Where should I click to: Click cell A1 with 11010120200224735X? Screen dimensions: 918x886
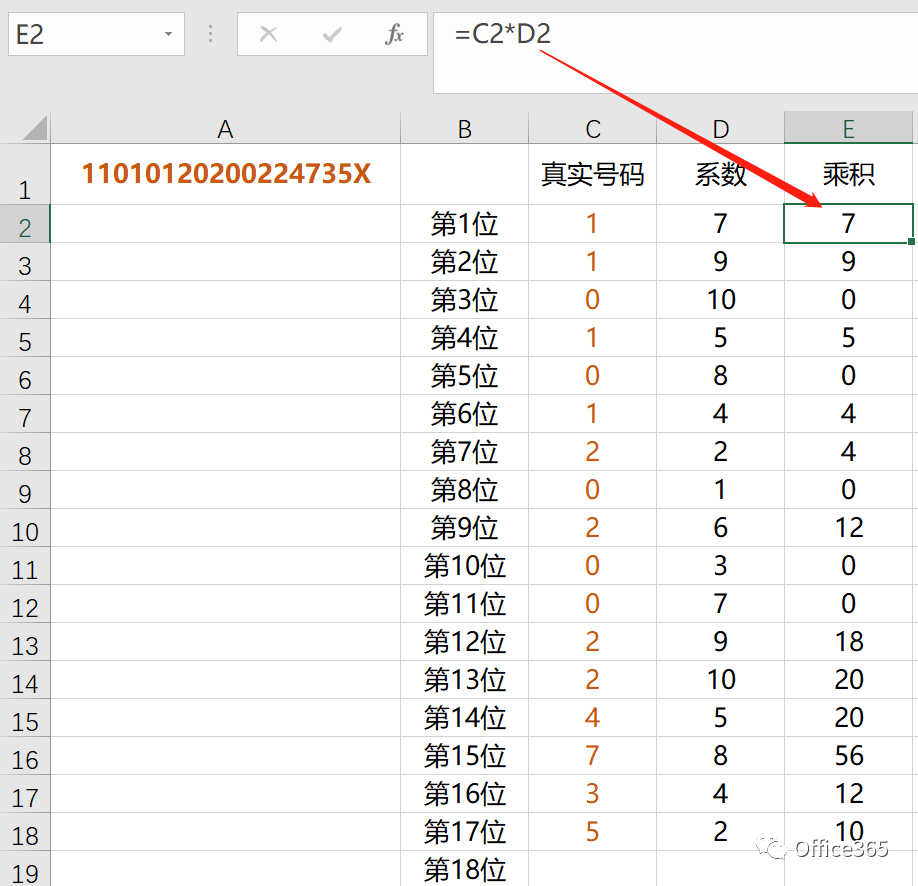[x=225, y=174]
